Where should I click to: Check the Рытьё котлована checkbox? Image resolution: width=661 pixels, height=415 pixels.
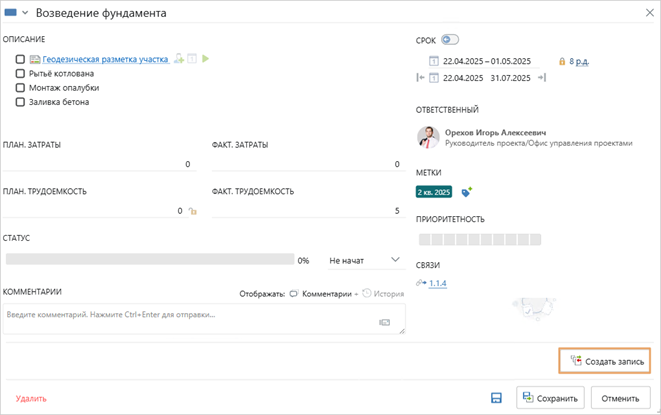pos(20,74)
